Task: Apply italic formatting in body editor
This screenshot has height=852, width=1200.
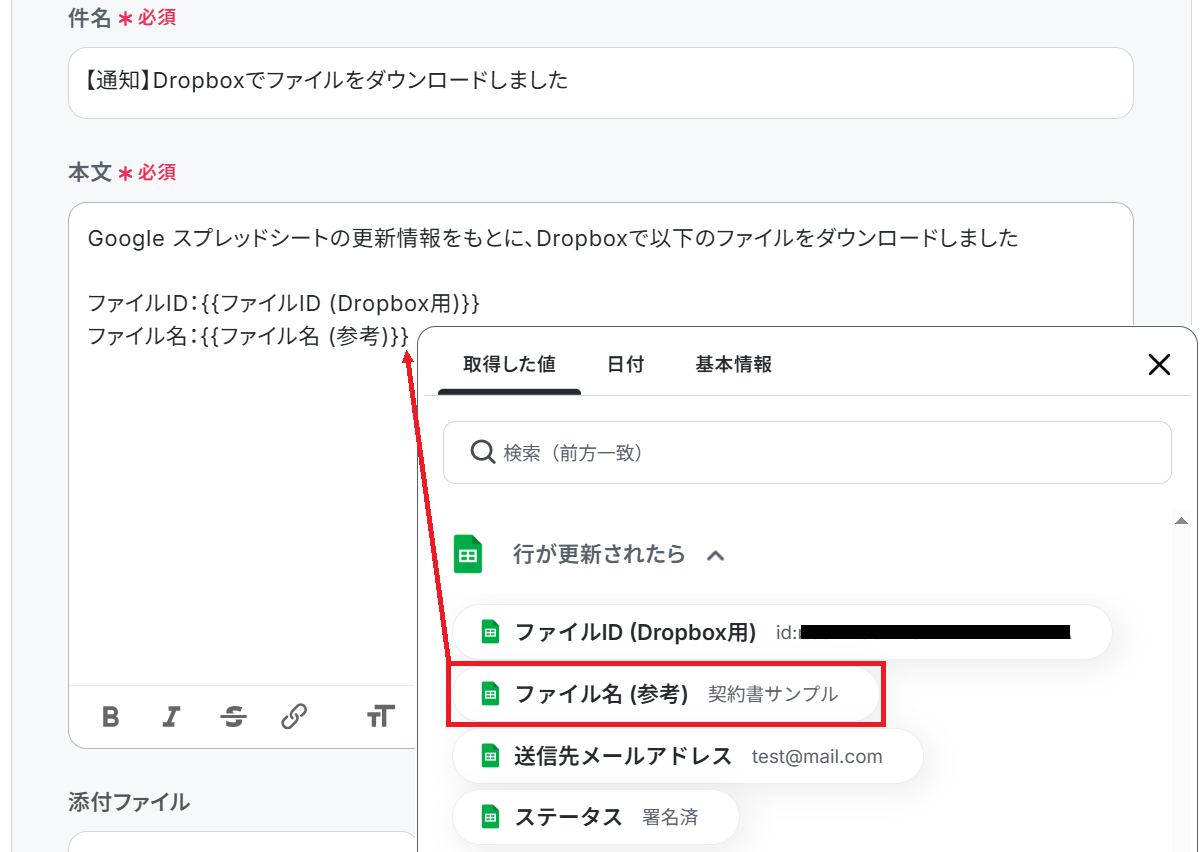Action: point(172,716)
